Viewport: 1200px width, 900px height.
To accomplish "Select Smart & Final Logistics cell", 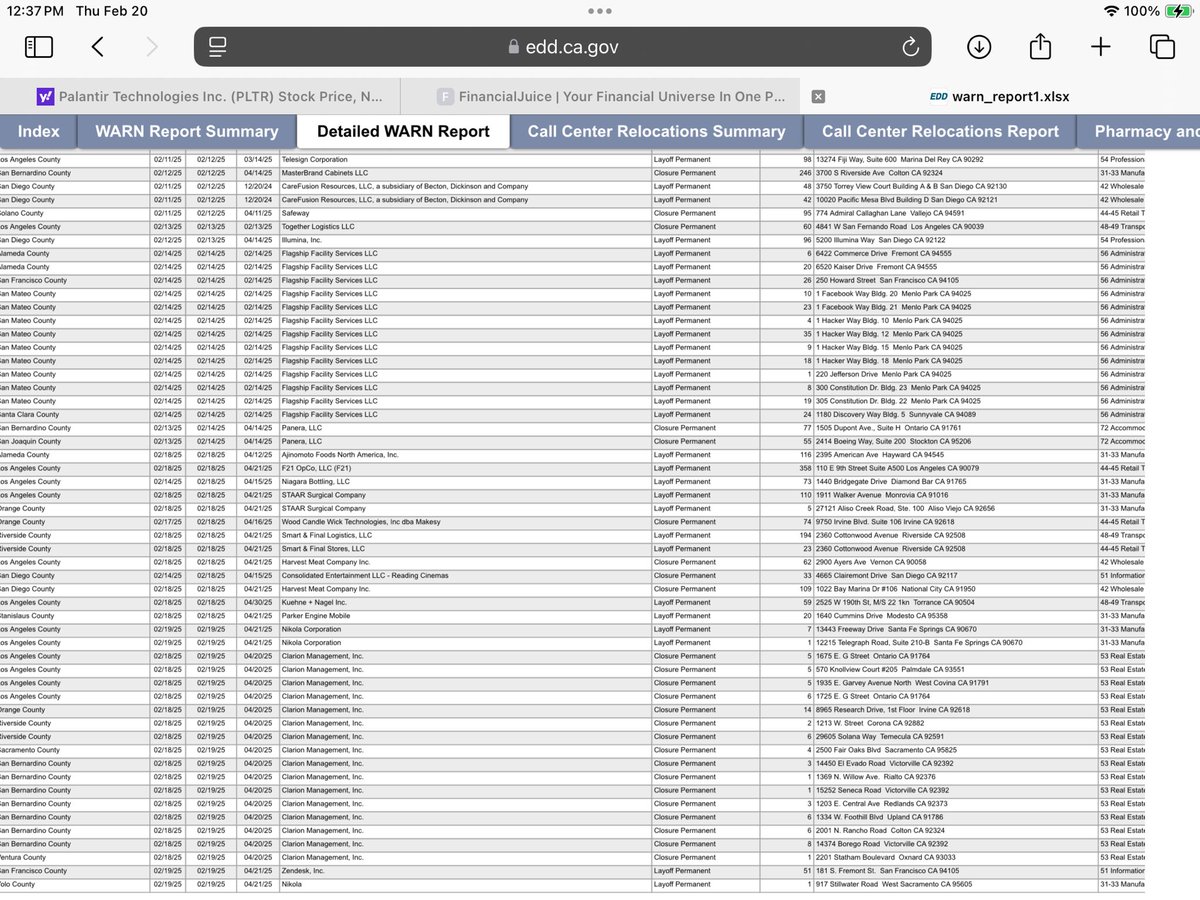I will [x=464, y=535].
